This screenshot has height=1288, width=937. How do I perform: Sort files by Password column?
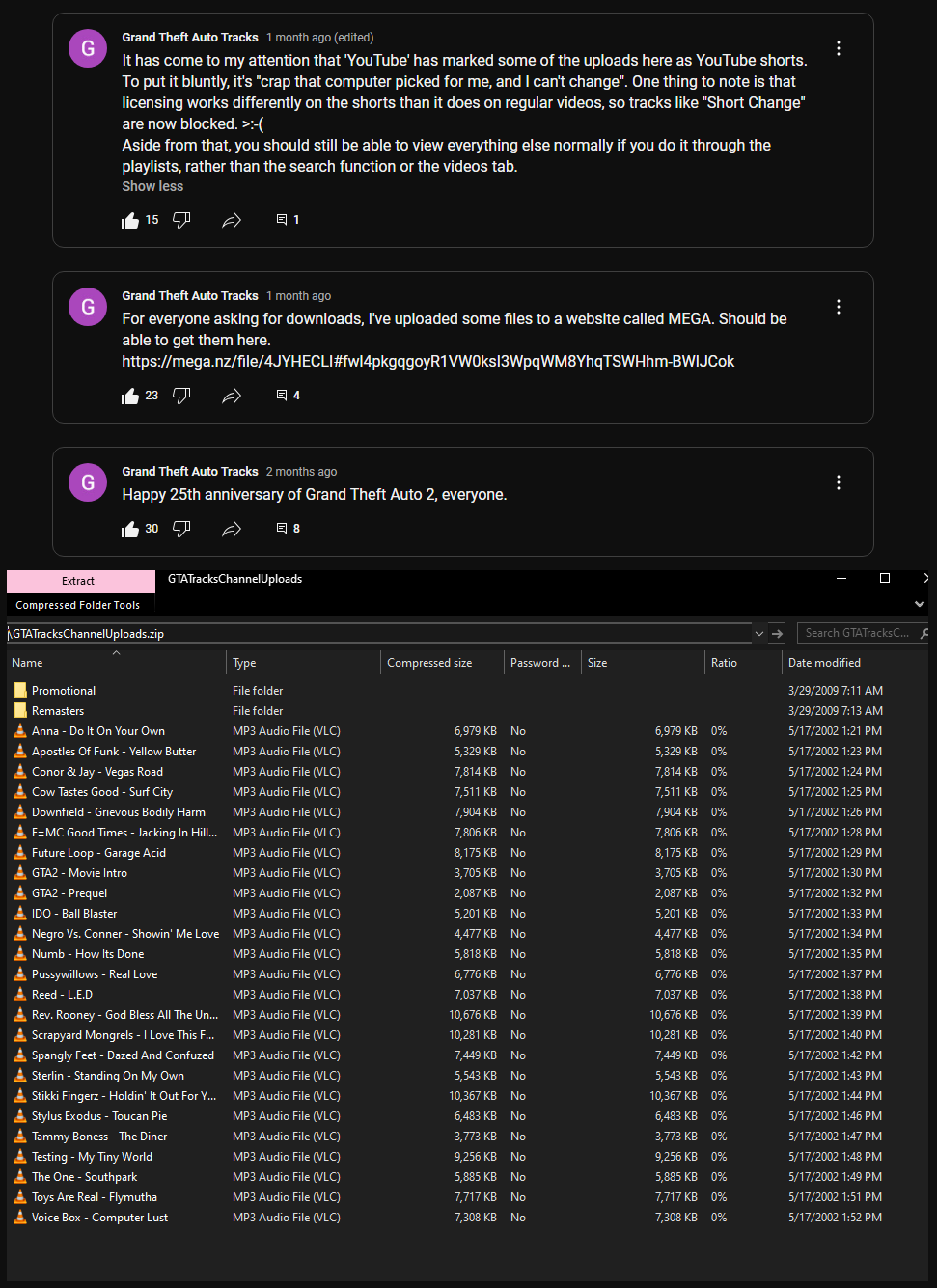[x=543, y=663]
